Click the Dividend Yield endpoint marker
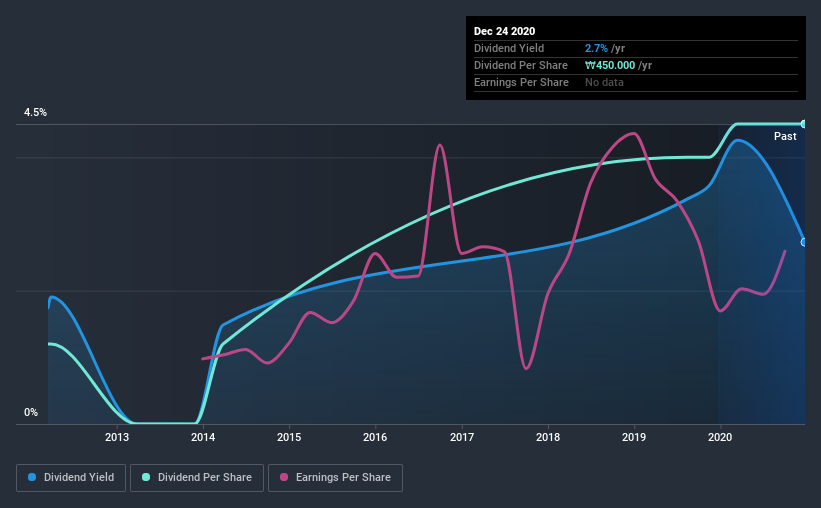 (804, 242)
